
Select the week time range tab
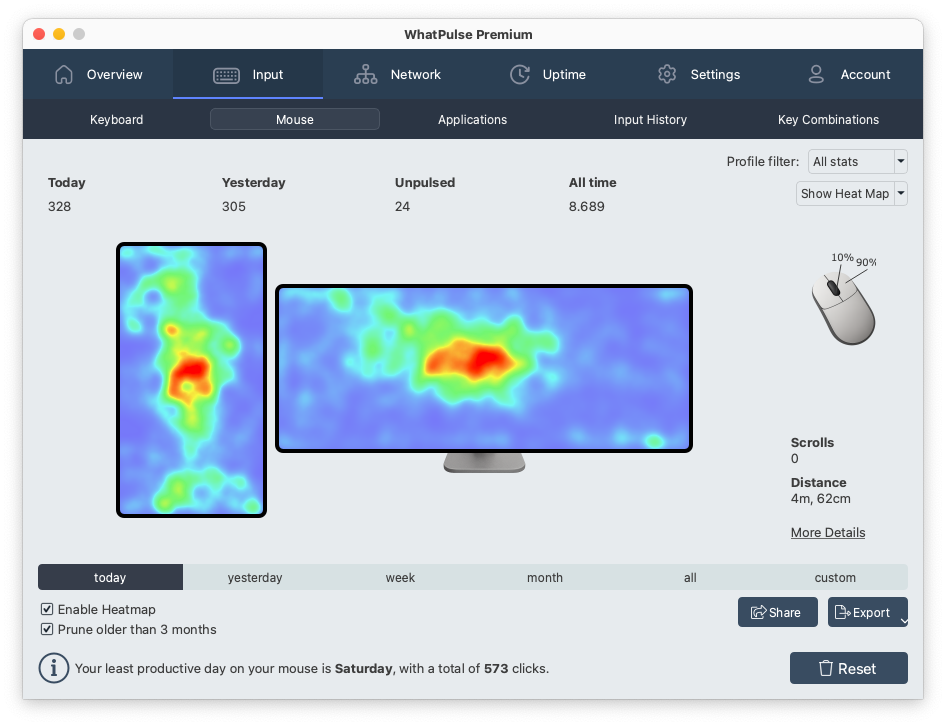pos(400,577)
